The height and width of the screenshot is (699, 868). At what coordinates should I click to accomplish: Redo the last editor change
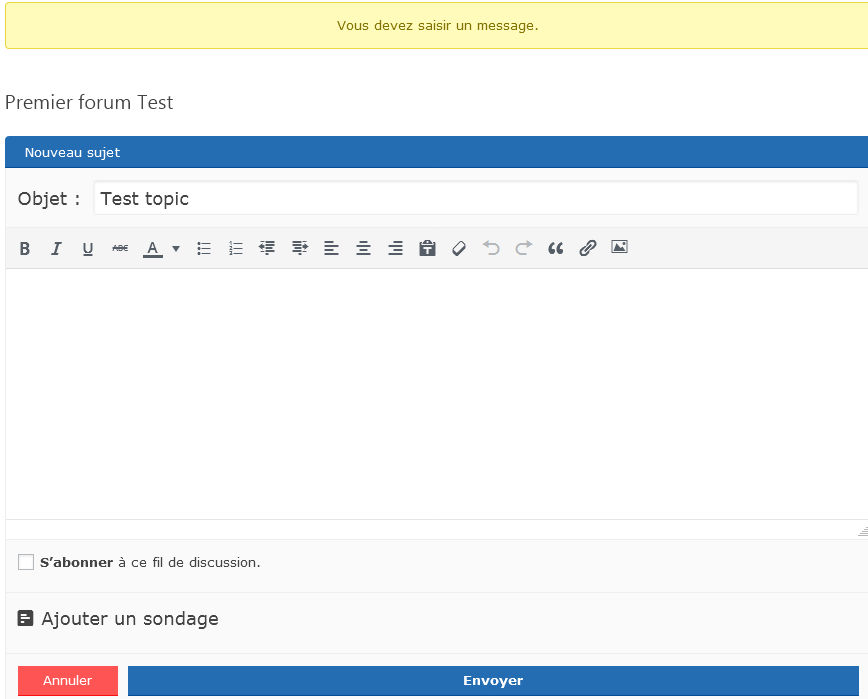click(x=523, y=248)
